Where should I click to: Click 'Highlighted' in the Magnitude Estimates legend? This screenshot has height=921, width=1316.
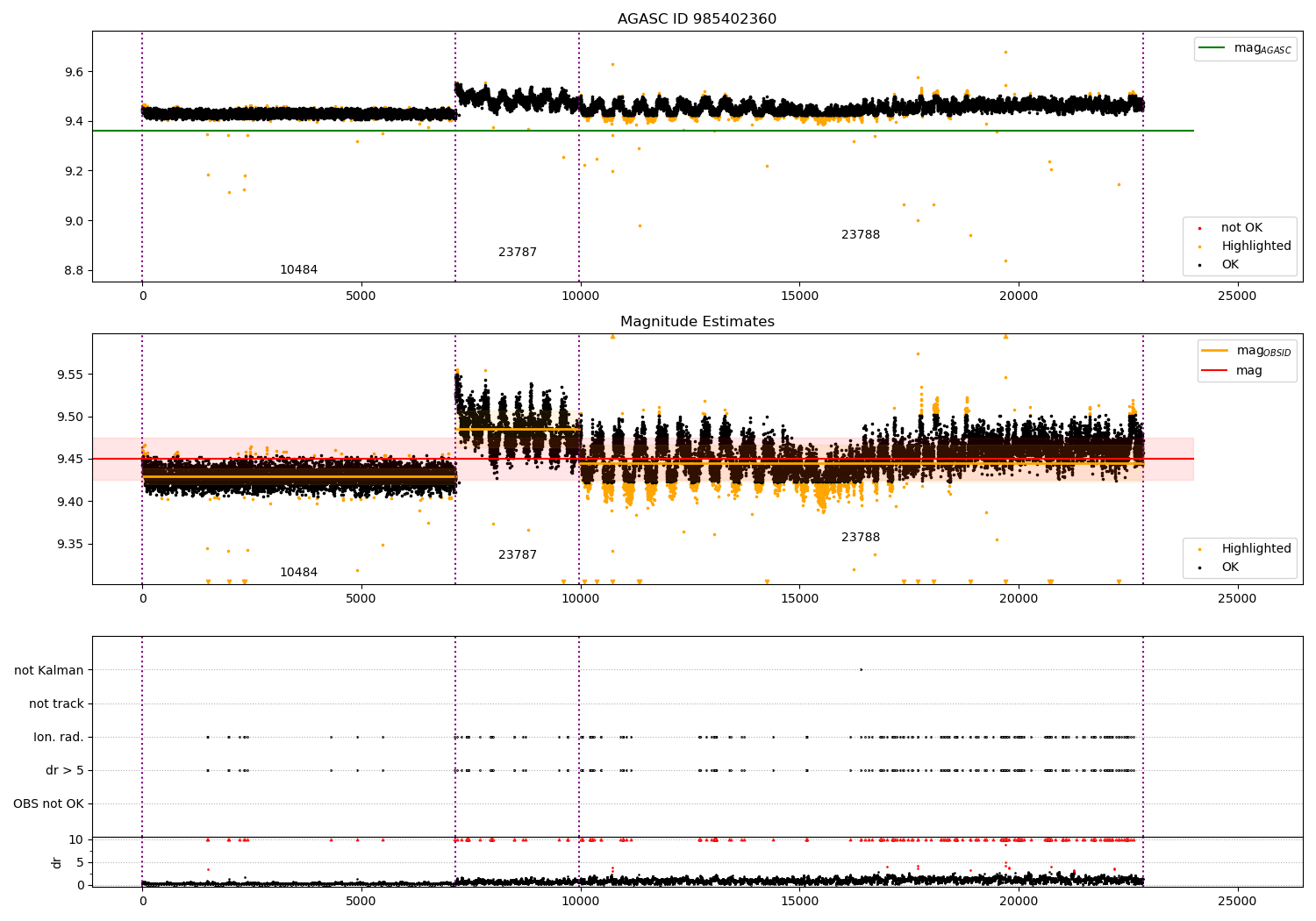[1256, 549]
